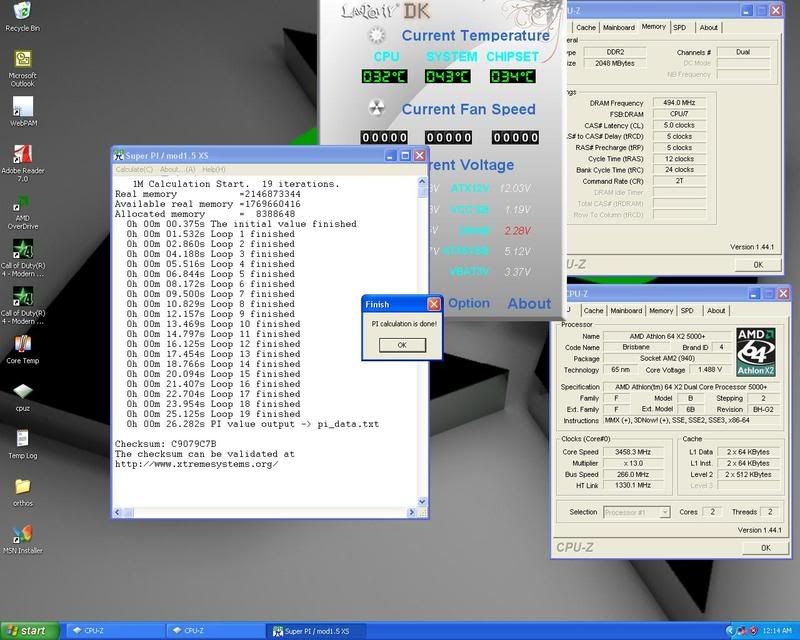800x640 pixels.
Task: Open the Calculate menu in Super PI
Action: click(133, 170)
